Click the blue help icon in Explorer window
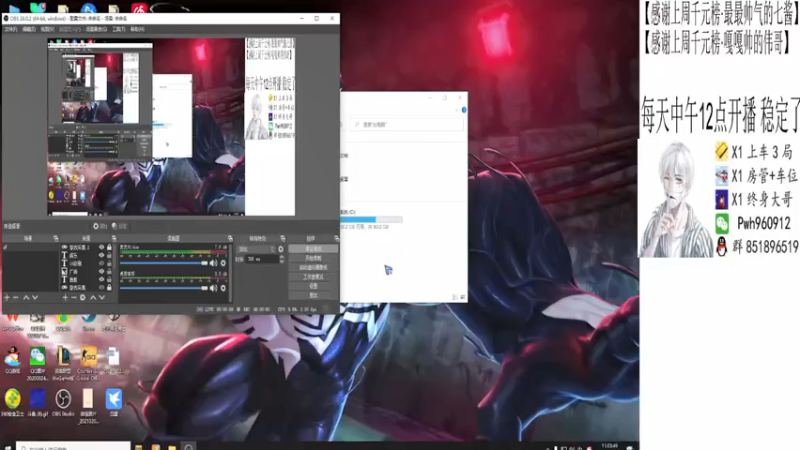The image size is (800, 450). click(464, 110)
